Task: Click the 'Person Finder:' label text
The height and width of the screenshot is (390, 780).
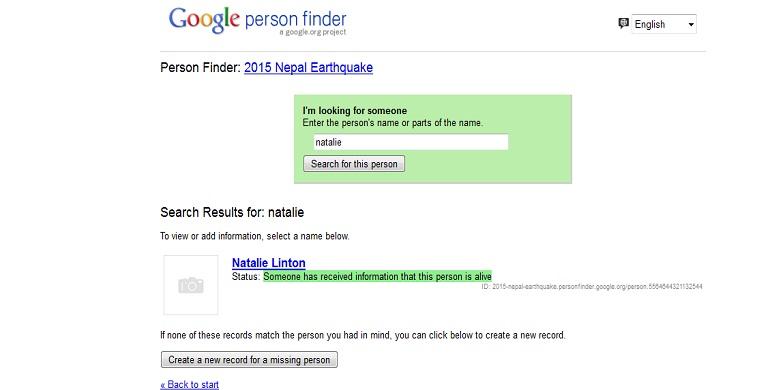Action: pyautogui.click(x=200, y=67)
